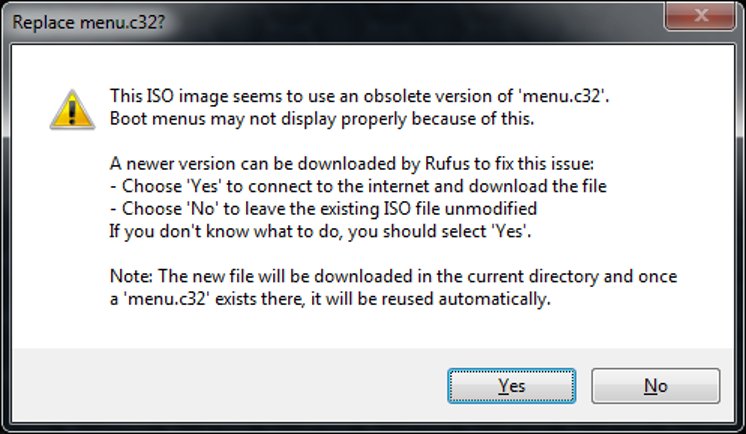Click the line 'This ISO image seems to use'
746x434 pixels.
pos(360,96)
